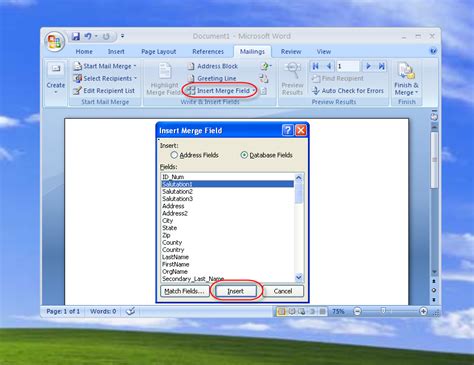Select County in the Fields list

tap(228, 242)
